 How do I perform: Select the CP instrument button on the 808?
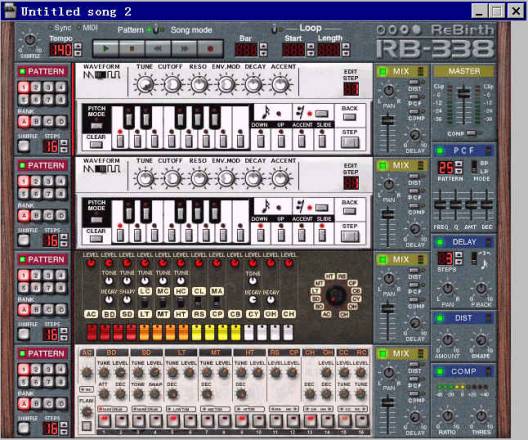(x=217, y=314)
